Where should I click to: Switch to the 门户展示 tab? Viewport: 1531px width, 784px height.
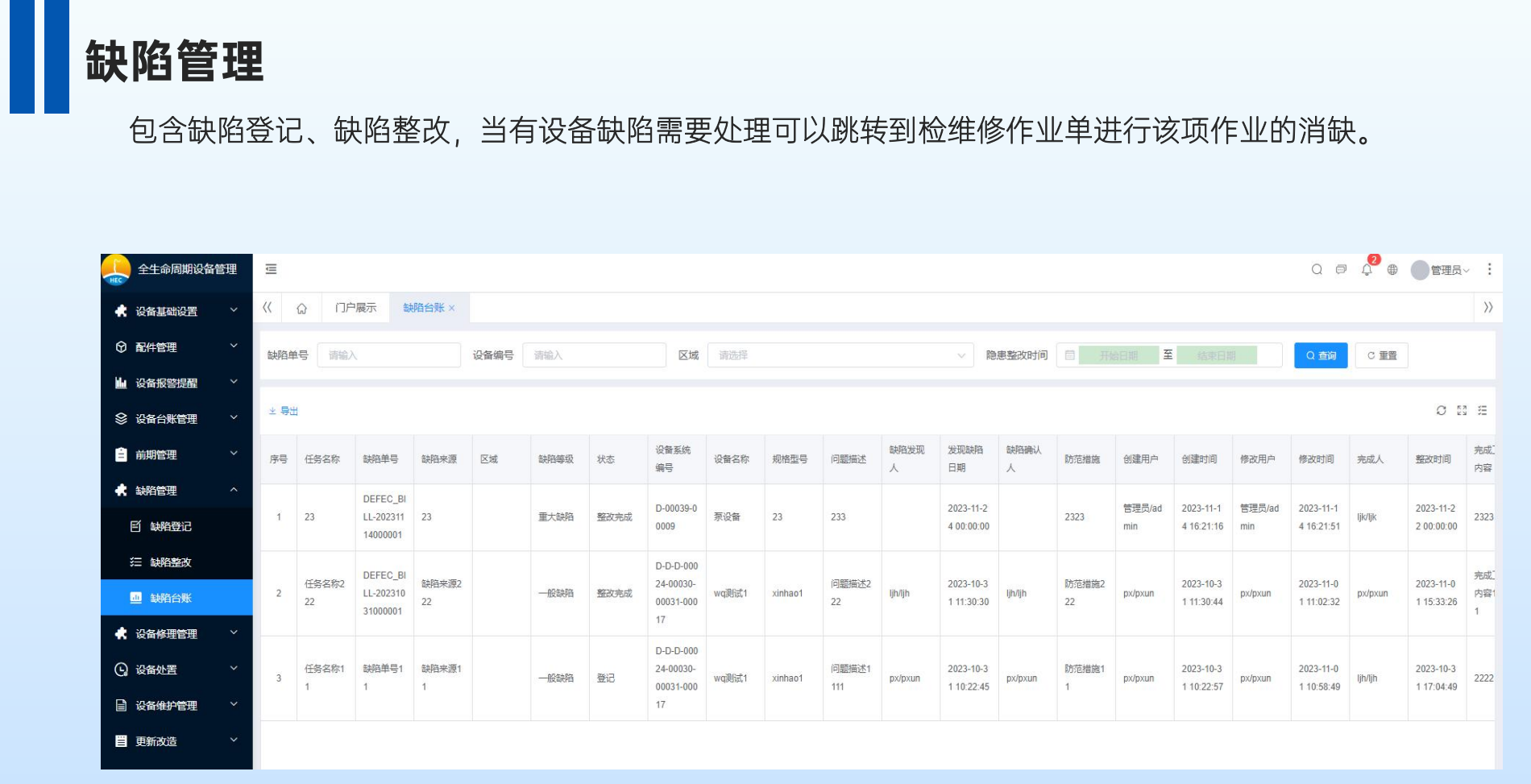pos(355,308)
